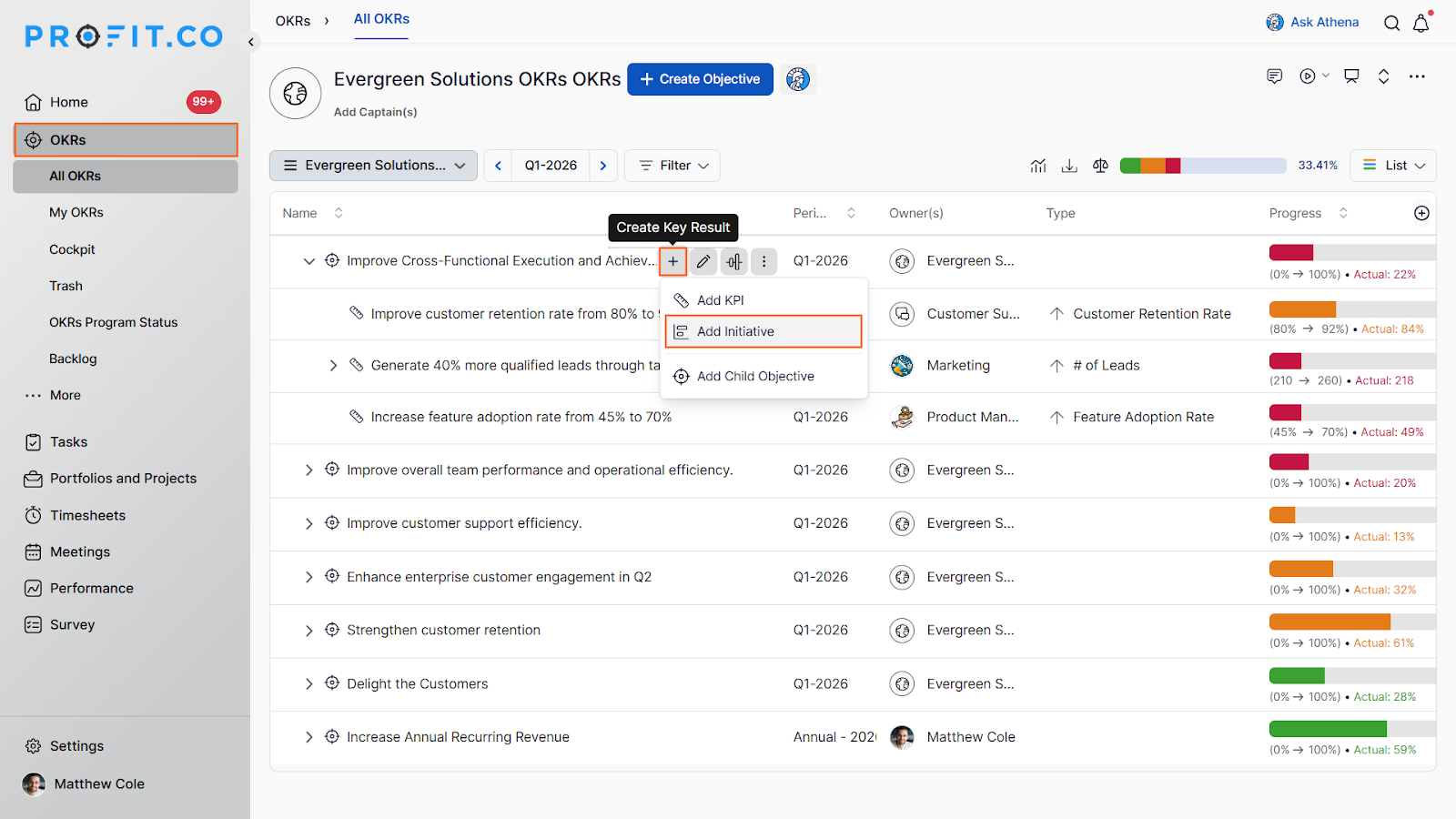The height and width of the screenshot is (819, 1456).
Task: Go to next quarter period arrow
Action: (602, 166)
